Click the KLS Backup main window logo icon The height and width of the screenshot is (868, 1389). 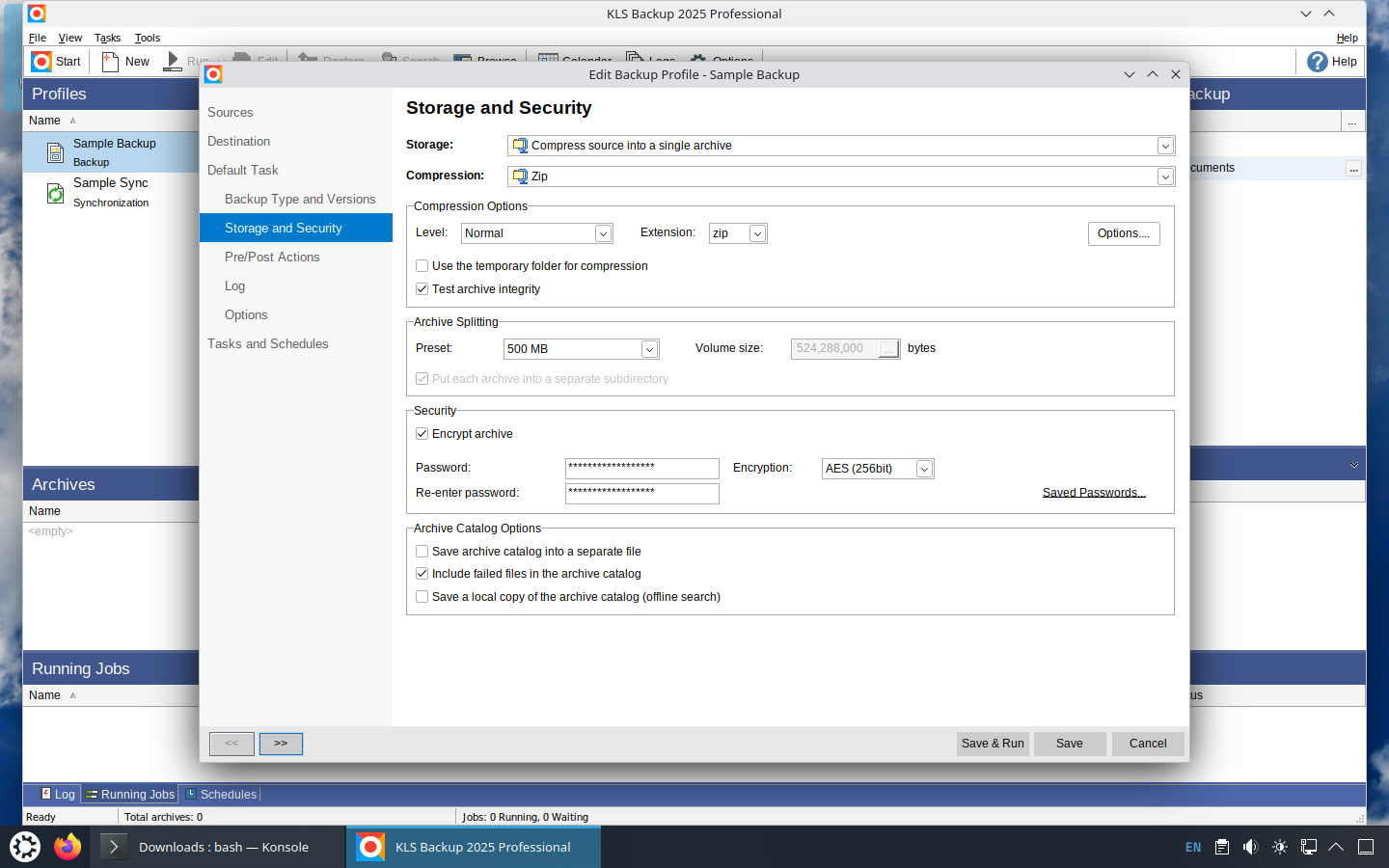point(36,14)
